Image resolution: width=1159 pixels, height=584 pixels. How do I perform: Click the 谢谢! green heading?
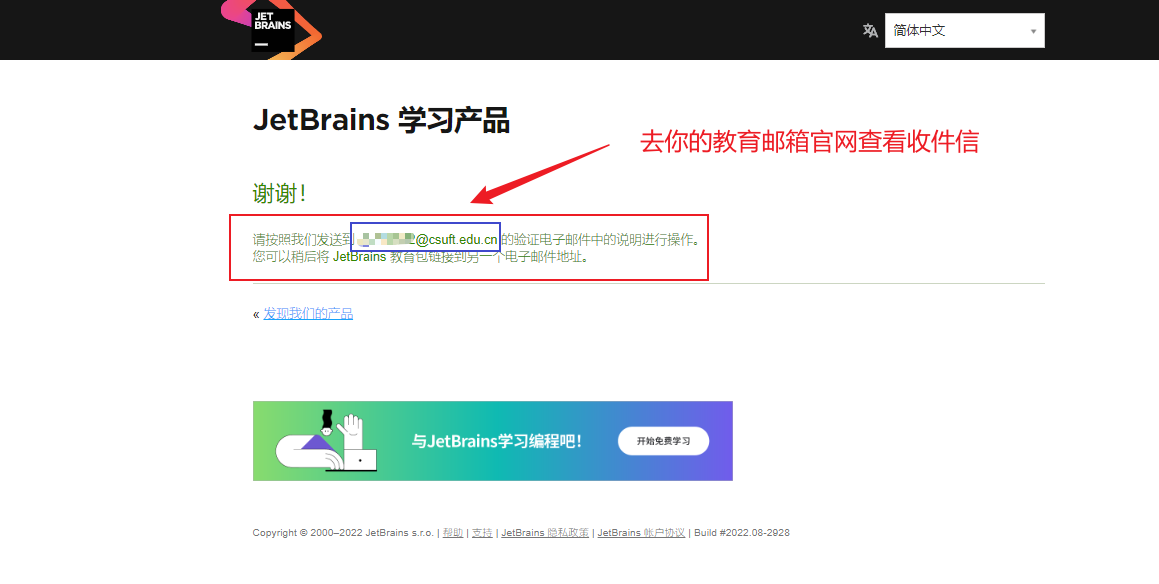click(279, 194)
